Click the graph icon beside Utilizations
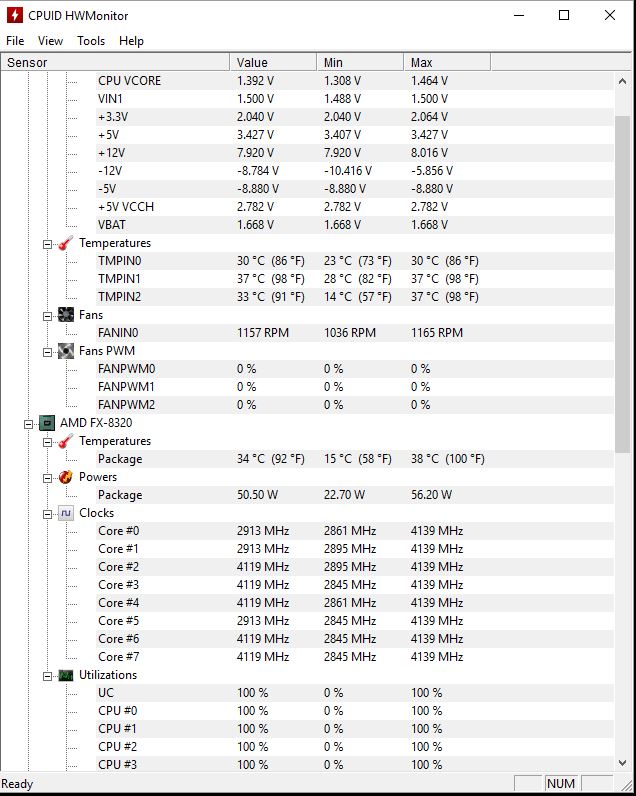The width and height of the screenshot is (636, 796). point(66,675)
